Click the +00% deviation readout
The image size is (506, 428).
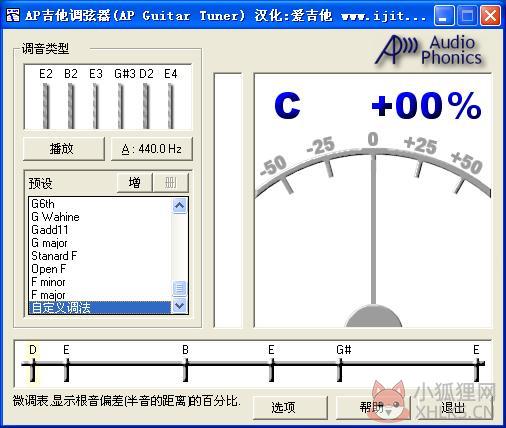point(426,106)
